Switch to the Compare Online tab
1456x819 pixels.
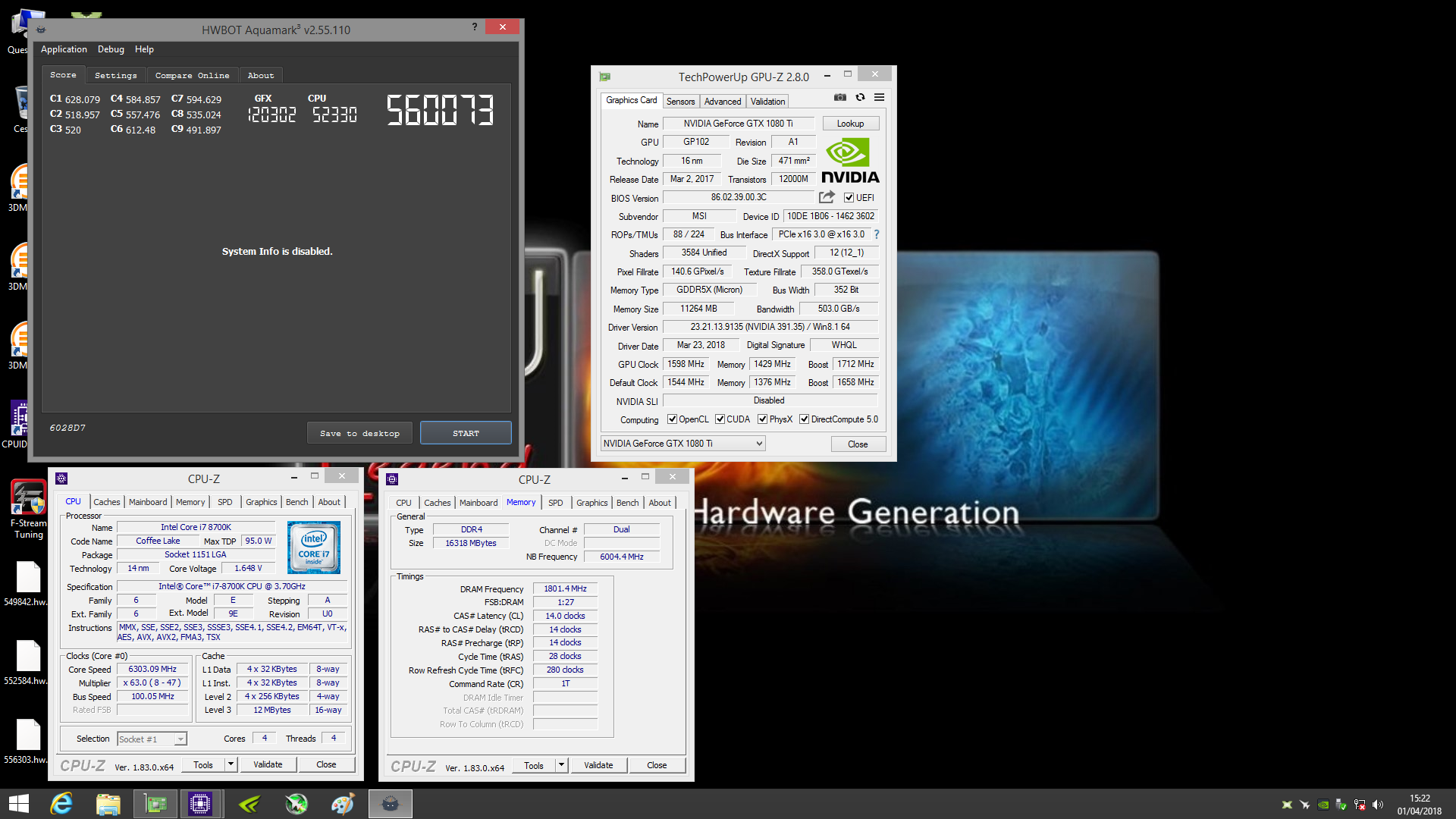(x=192, y=75)
